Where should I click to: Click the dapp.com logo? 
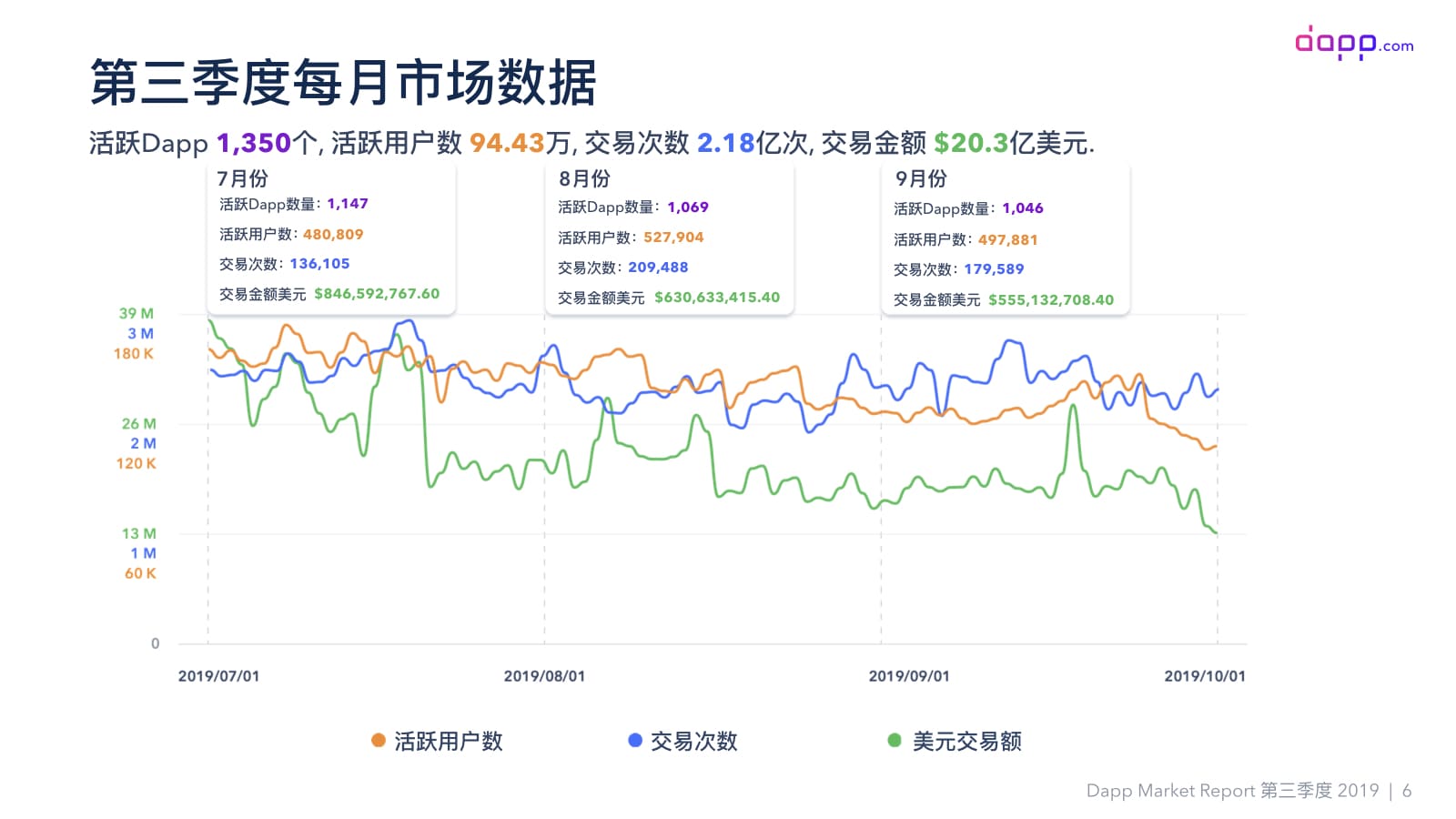[1354, 43]
